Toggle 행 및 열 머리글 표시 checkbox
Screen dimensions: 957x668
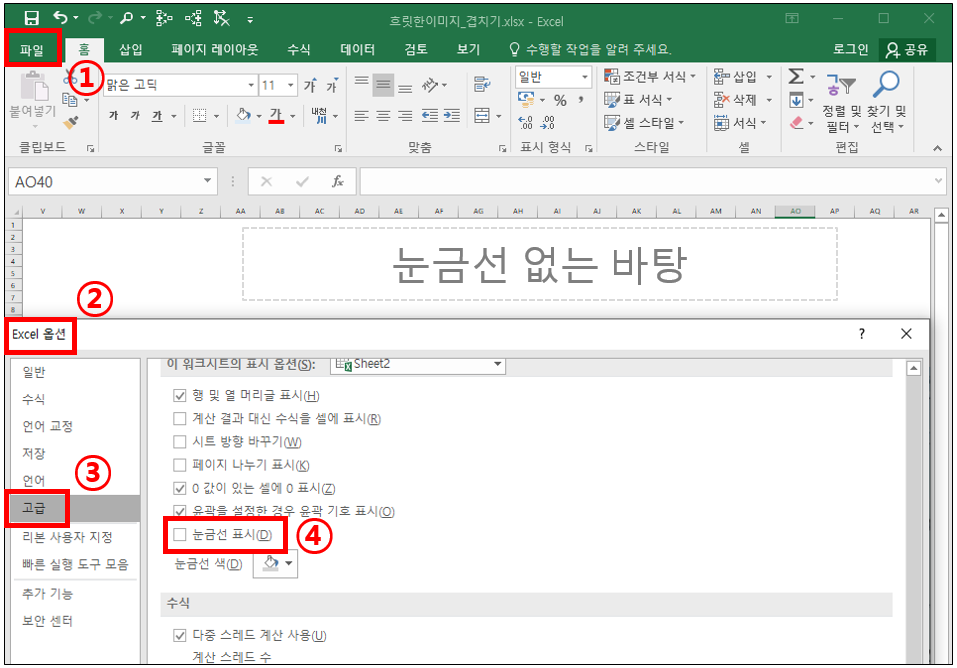tap(179, 396)
